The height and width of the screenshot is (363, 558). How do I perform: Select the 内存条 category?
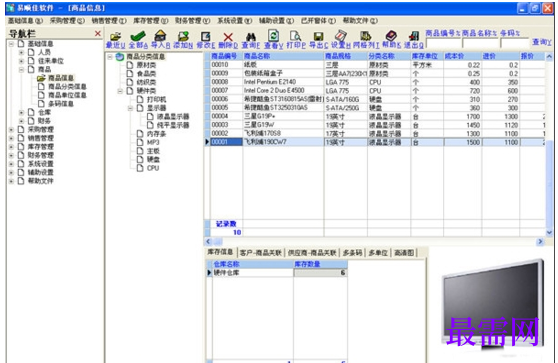156,134
